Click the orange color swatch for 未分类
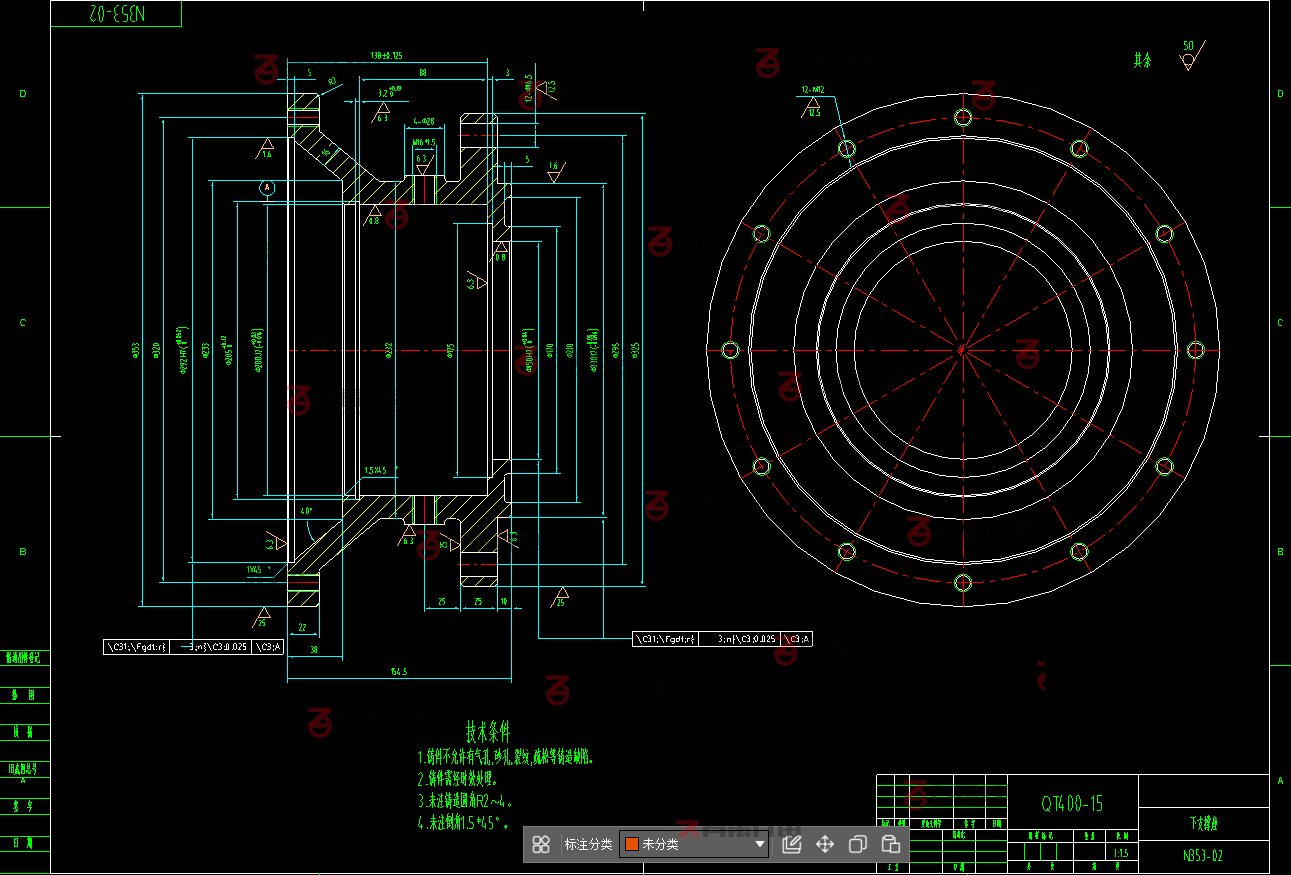Viewport: 1291px width, 875px height. [631, 844]
